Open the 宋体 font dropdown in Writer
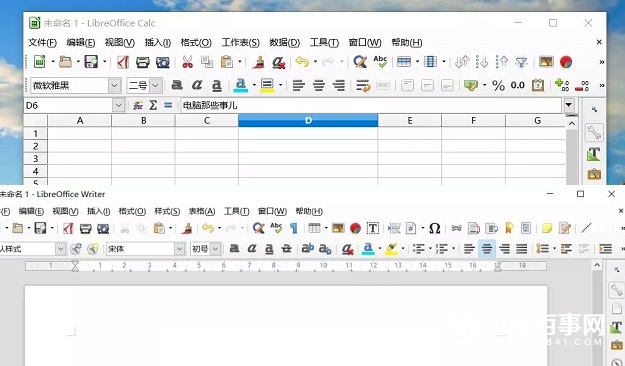This screenshot has height=366, width=625. point(180,249)
